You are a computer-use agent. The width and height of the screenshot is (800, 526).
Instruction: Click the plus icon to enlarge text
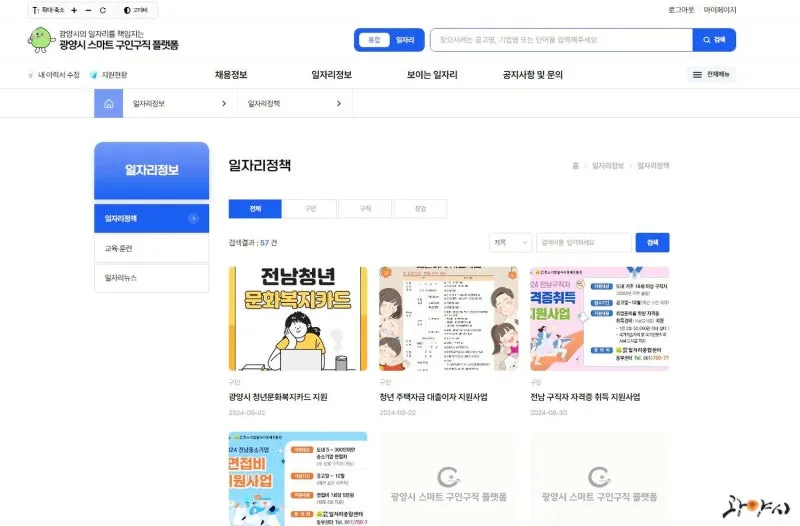[x=74, y=10]
